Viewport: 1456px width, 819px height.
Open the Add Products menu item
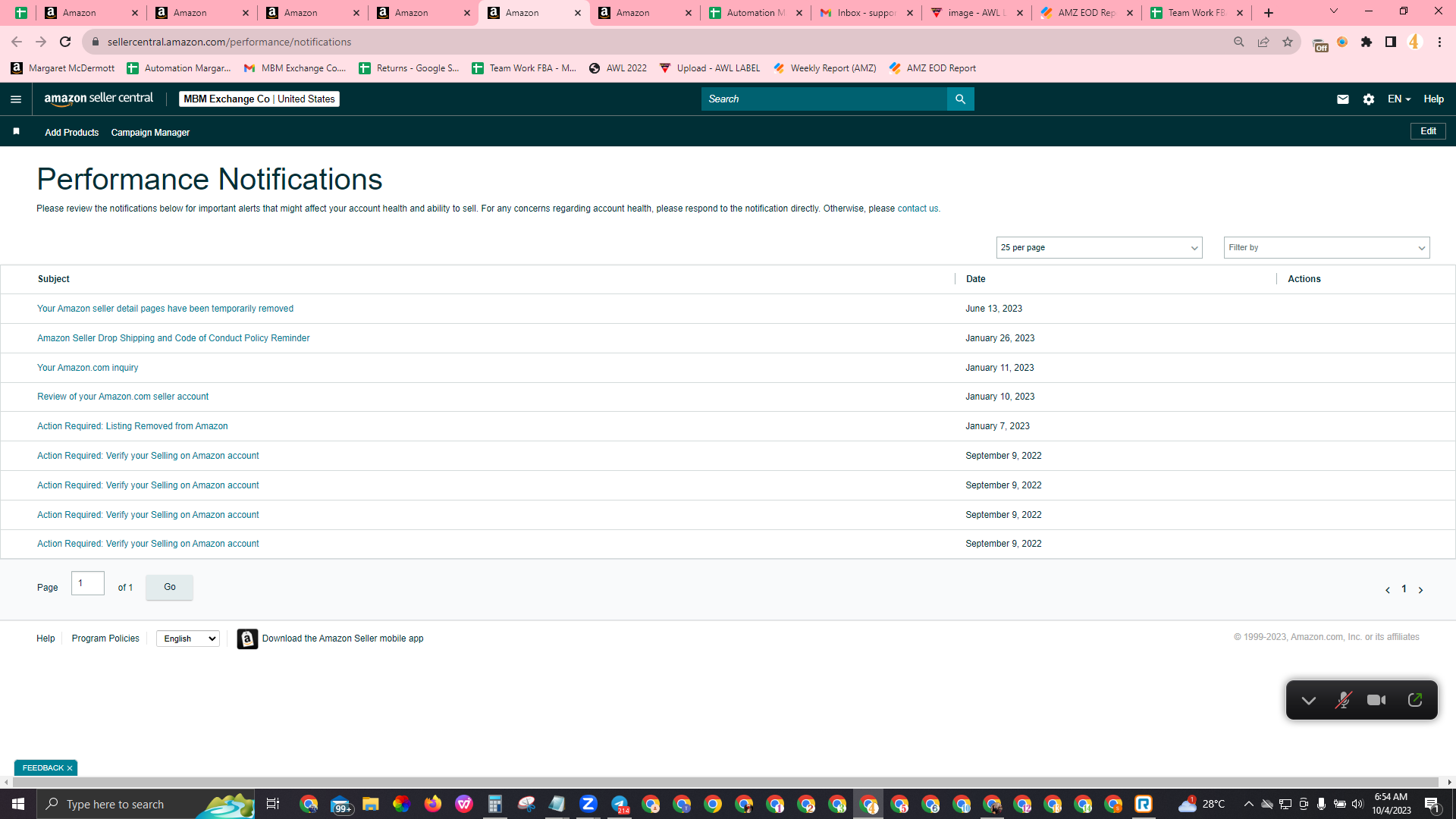(x=72, y=133)
